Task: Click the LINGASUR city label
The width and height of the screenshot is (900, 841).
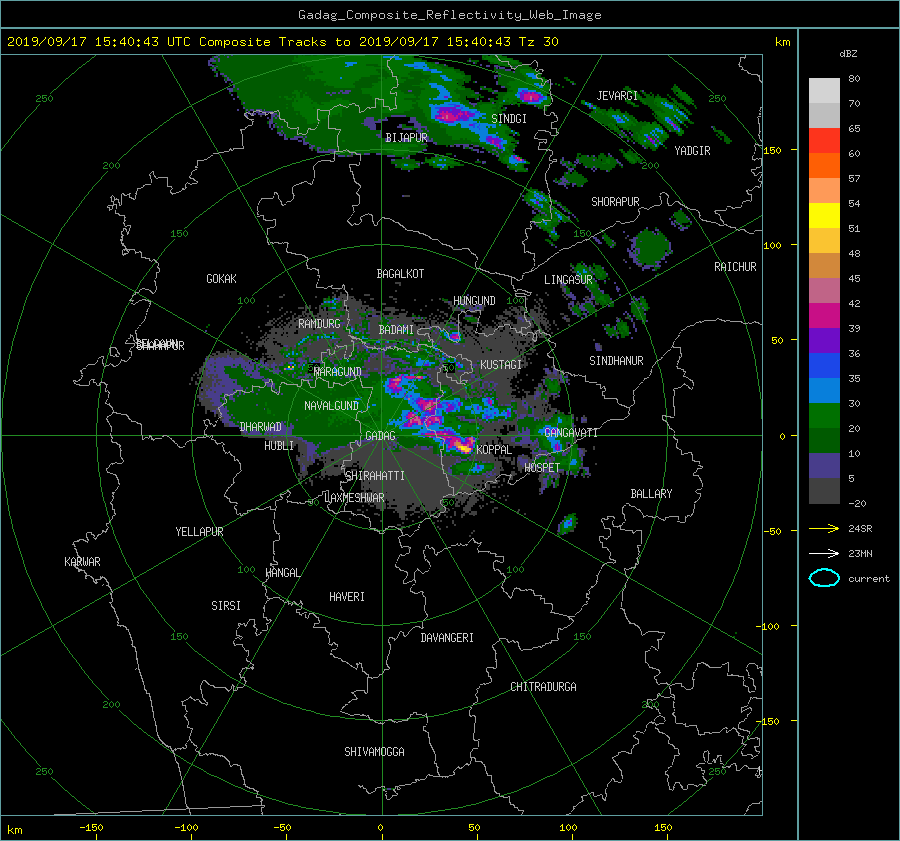Action: 568,280
